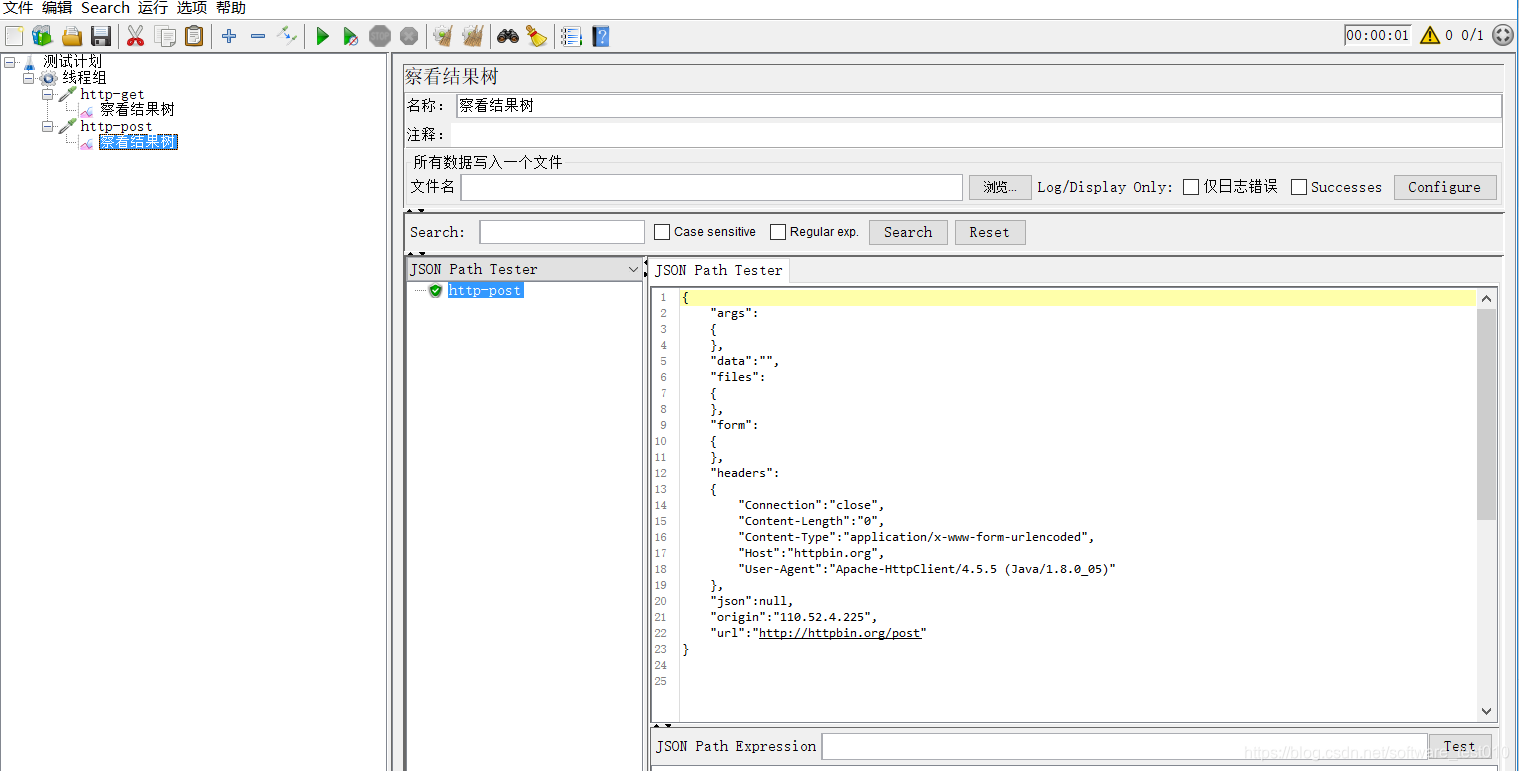
Task: Click the 浏览... browse button
Action: (999, 187)
